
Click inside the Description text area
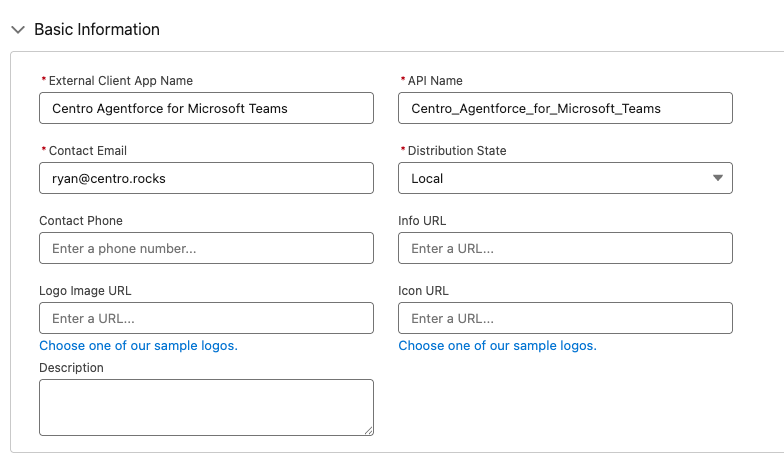tap(206, 407)
